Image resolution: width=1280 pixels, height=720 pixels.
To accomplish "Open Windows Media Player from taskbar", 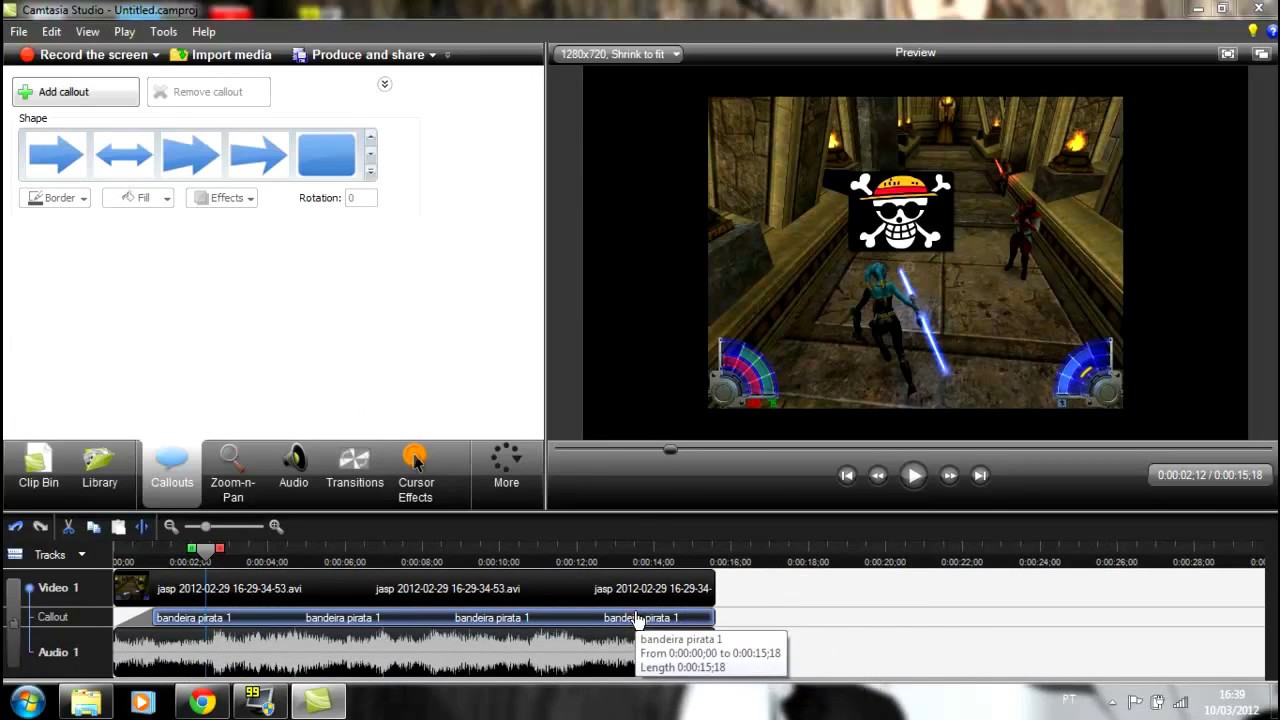I will [142, 702].
